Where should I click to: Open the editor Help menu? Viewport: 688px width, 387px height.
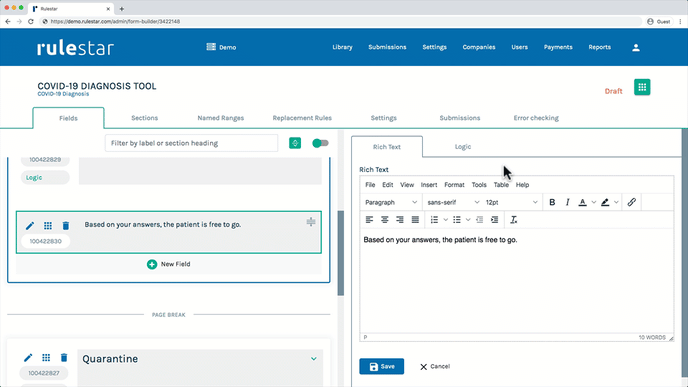coord(522,185)
